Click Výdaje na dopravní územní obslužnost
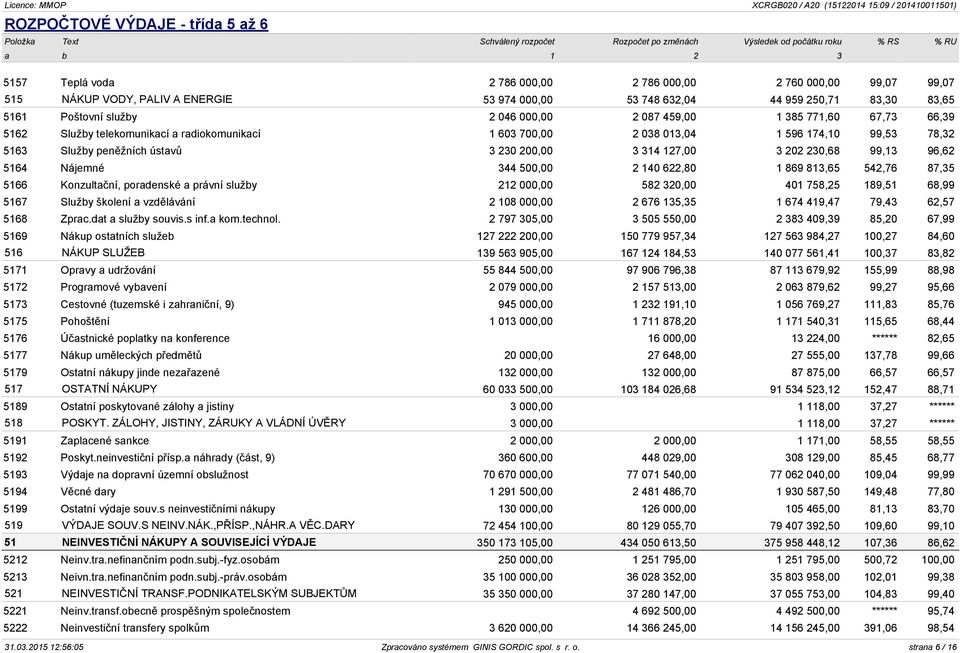 point(154,475)
